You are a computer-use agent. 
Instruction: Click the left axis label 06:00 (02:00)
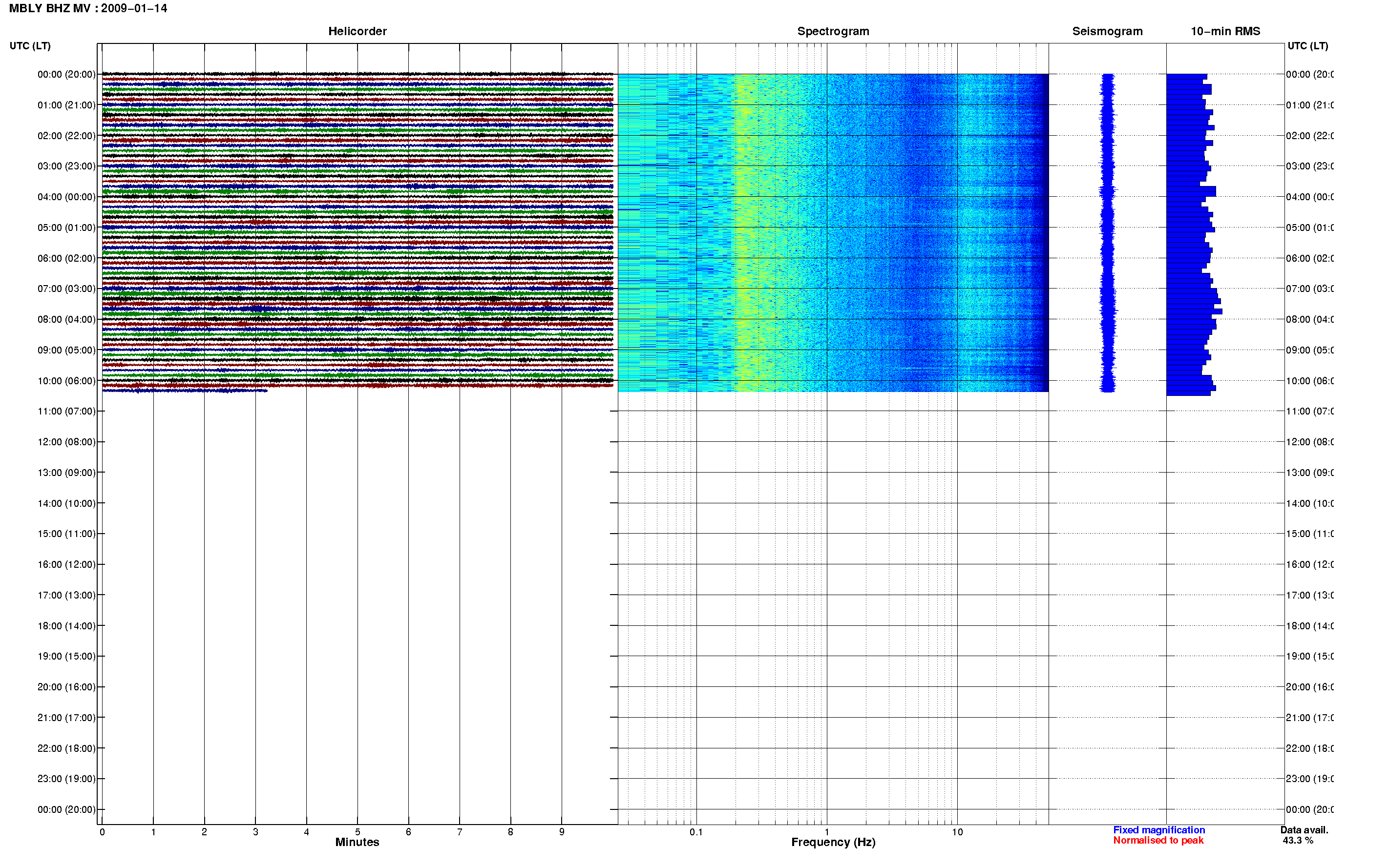[x=66, y=258]
